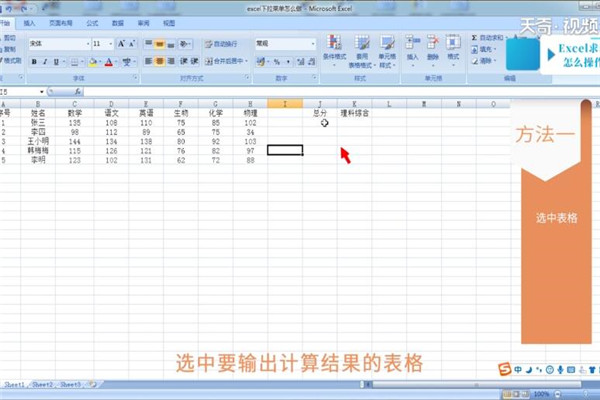This screenshot has height=400, width=600.
Task: Click the cell borders icon
Action: point(75,62)
